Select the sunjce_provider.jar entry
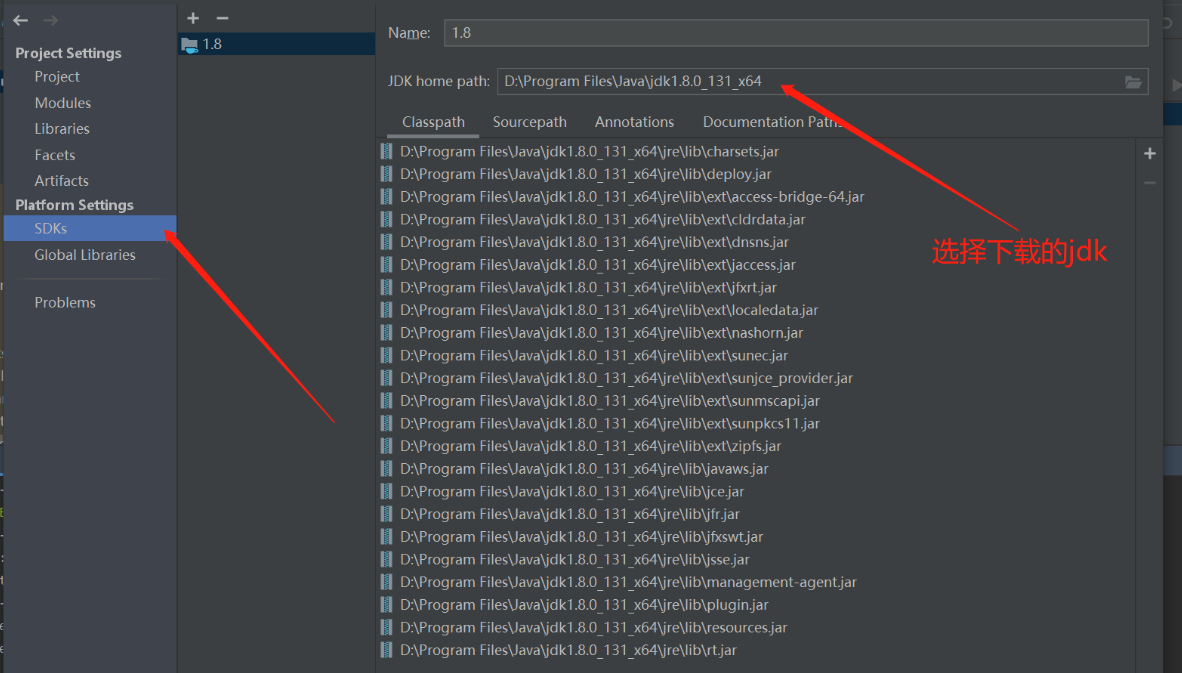 pos(626,378)
